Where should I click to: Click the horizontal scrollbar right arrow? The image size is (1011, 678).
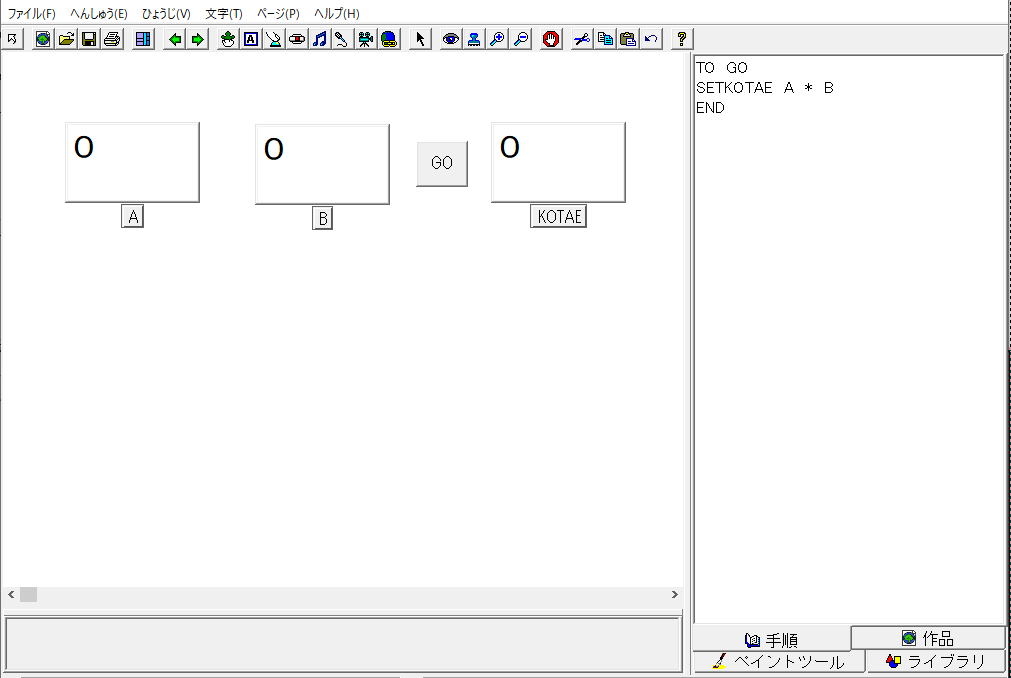(x=674, y=594)
